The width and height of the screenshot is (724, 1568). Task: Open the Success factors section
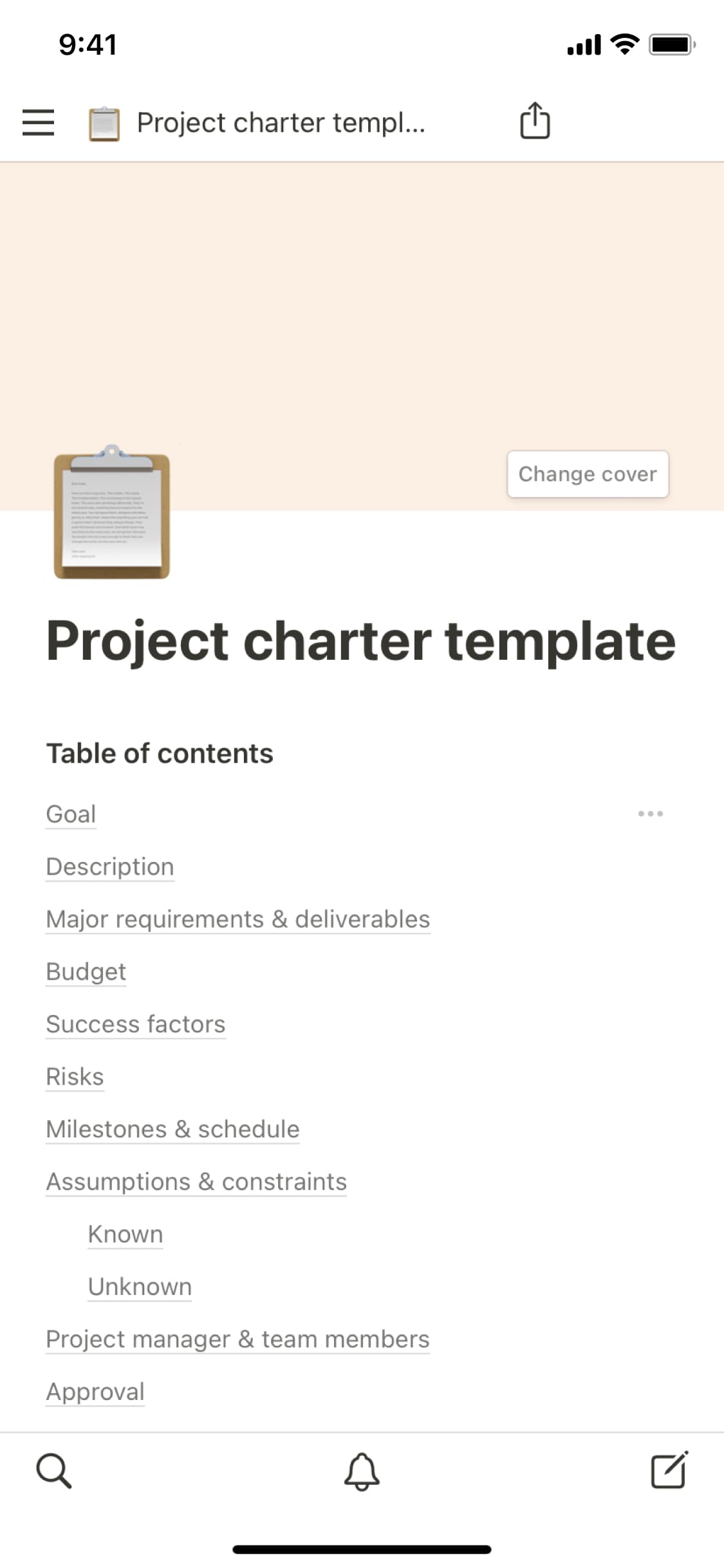135,1024
